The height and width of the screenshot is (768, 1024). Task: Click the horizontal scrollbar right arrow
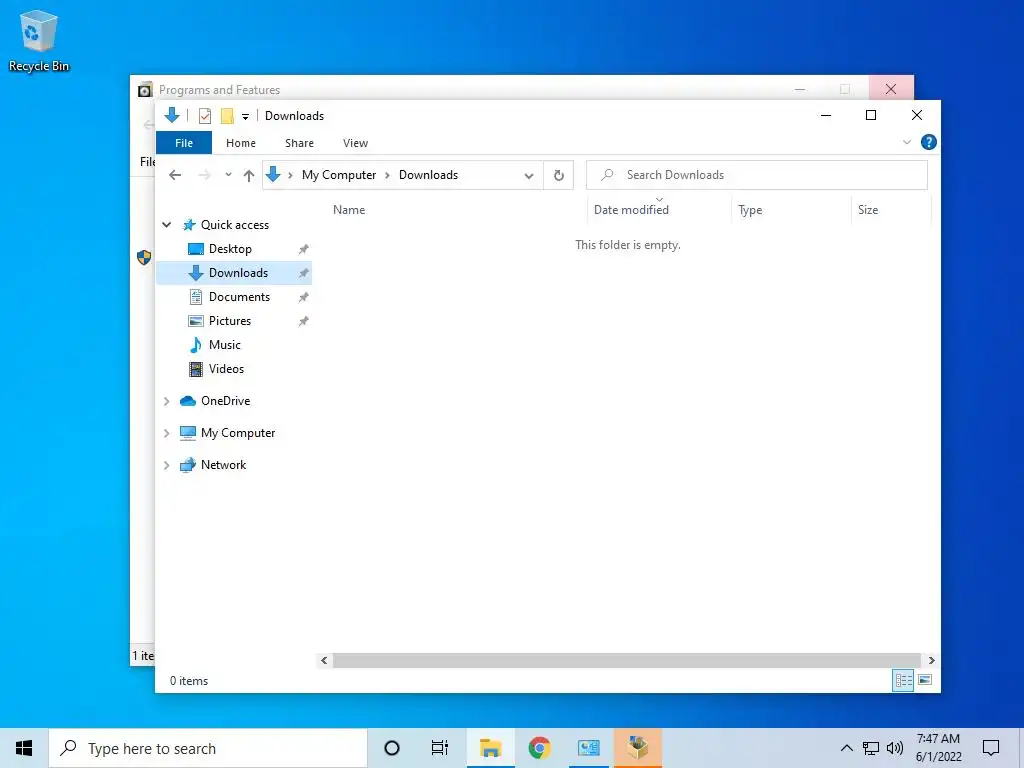931,660
